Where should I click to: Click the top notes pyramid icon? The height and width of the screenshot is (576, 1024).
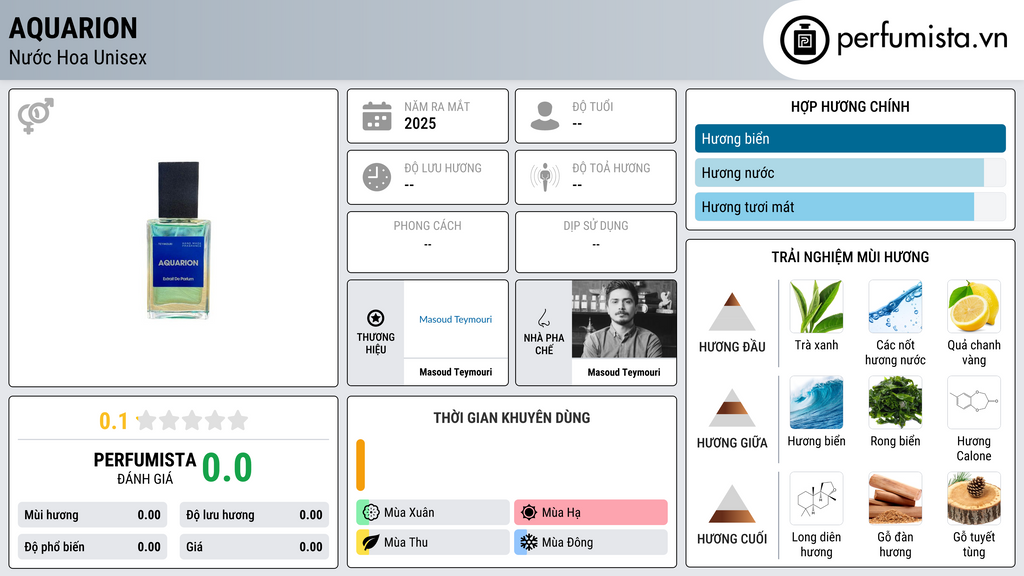(x=732, y=312)
